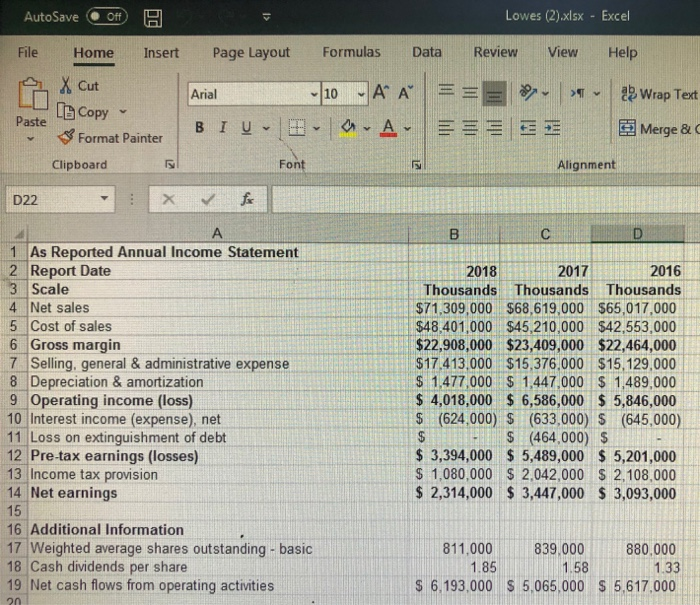Select Center alignment icon

click(x=470, y=128)
